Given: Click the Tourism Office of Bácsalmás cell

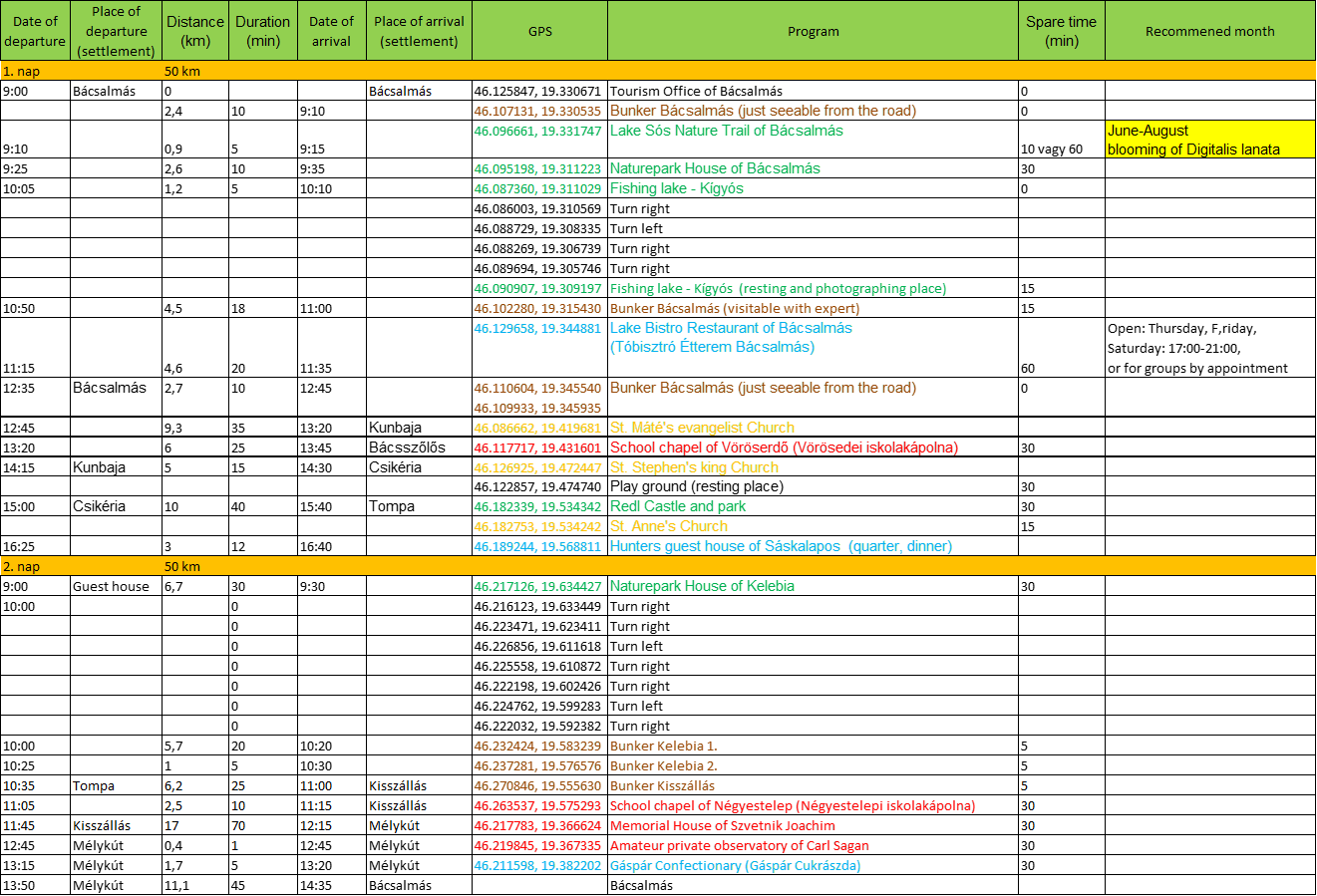Looking at the screenshot, I should 696,91.
